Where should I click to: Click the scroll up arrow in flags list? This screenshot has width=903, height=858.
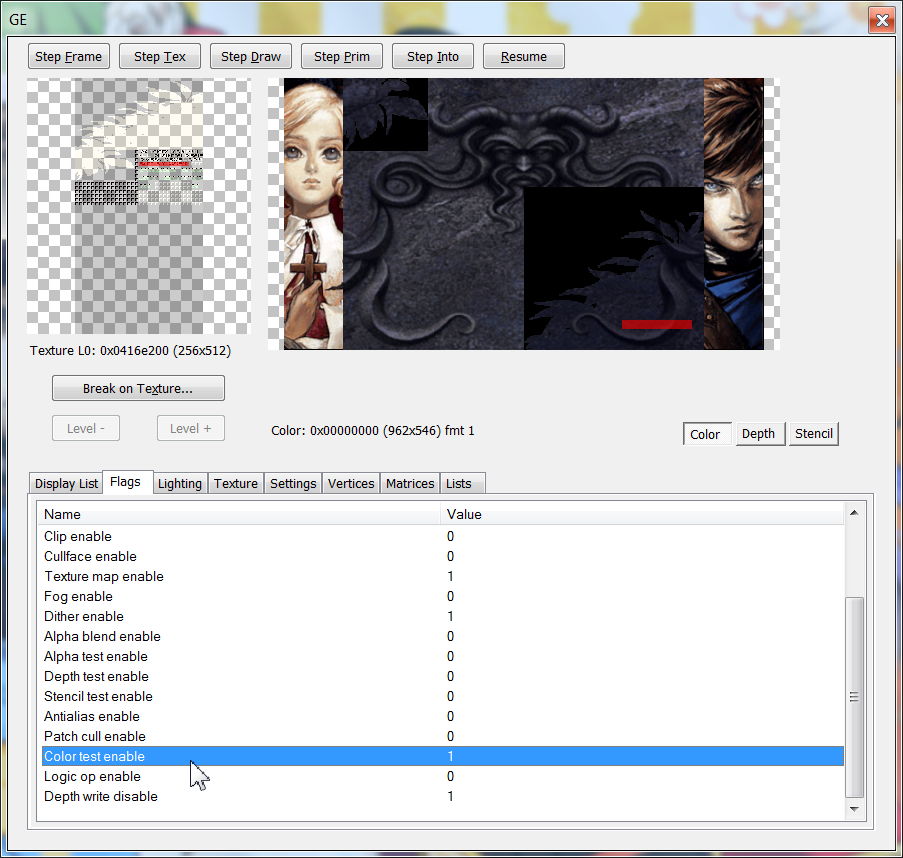pyautogui.click(x=854, y=513)
